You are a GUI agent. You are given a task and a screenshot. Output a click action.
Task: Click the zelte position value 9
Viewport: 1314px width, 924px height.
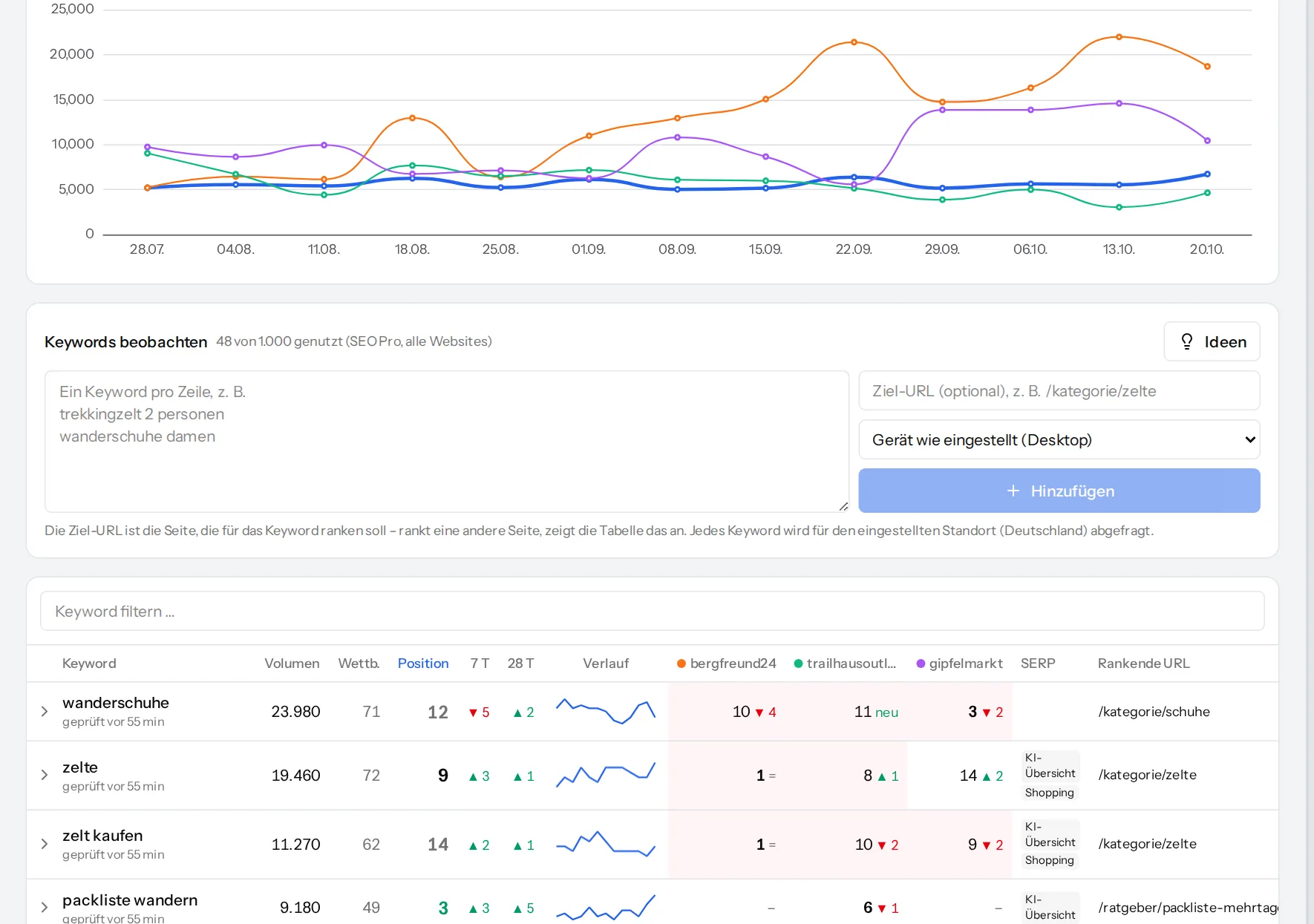(x=443, y=776)
